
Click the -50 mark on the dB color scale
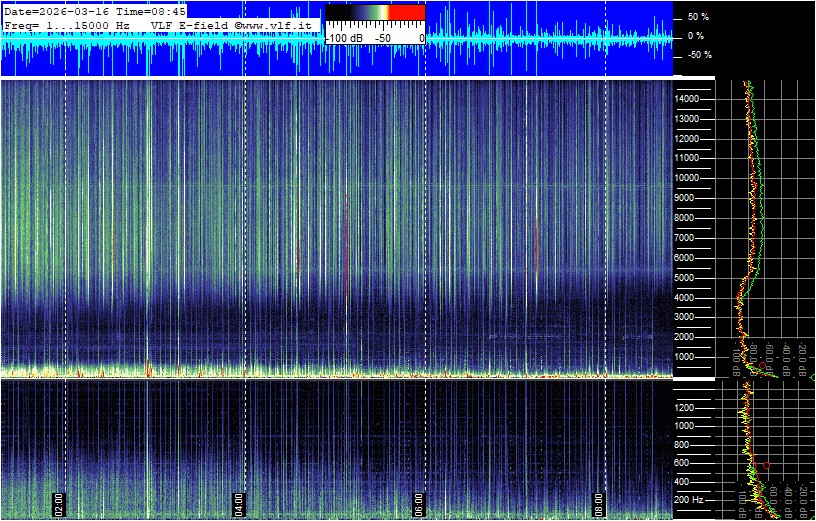(381, 37)
